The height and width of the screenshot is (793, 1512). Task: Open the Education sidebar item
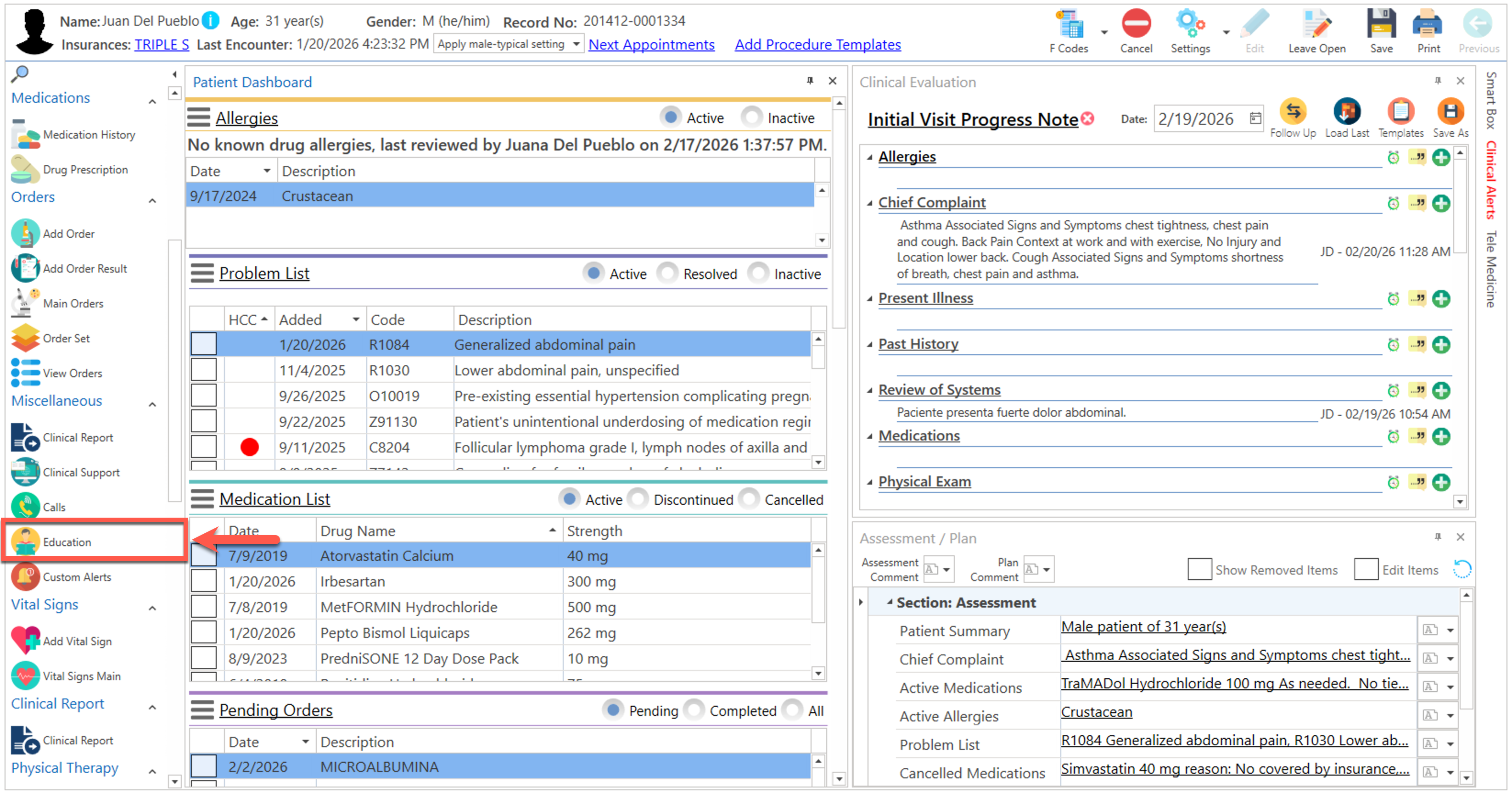point(66,542)
